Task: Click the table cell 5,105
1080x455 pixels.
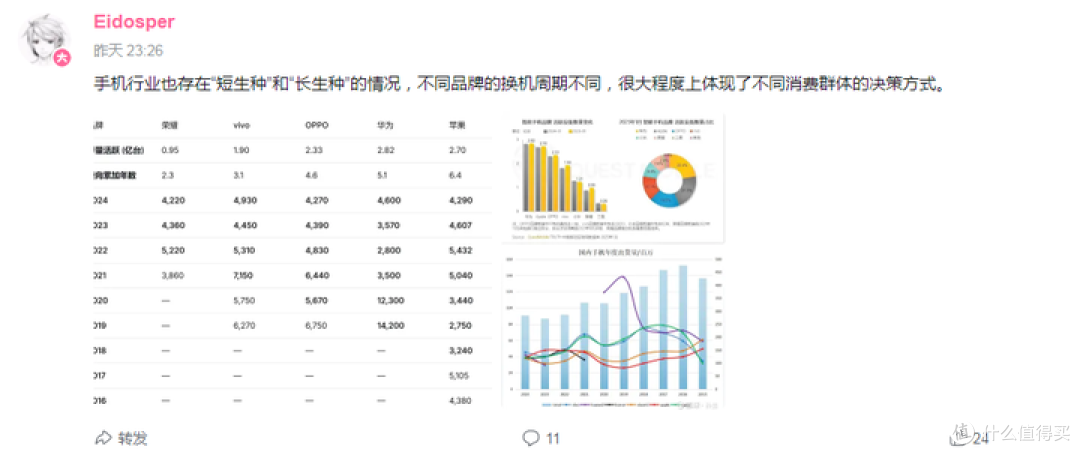Action: point(460,376)
